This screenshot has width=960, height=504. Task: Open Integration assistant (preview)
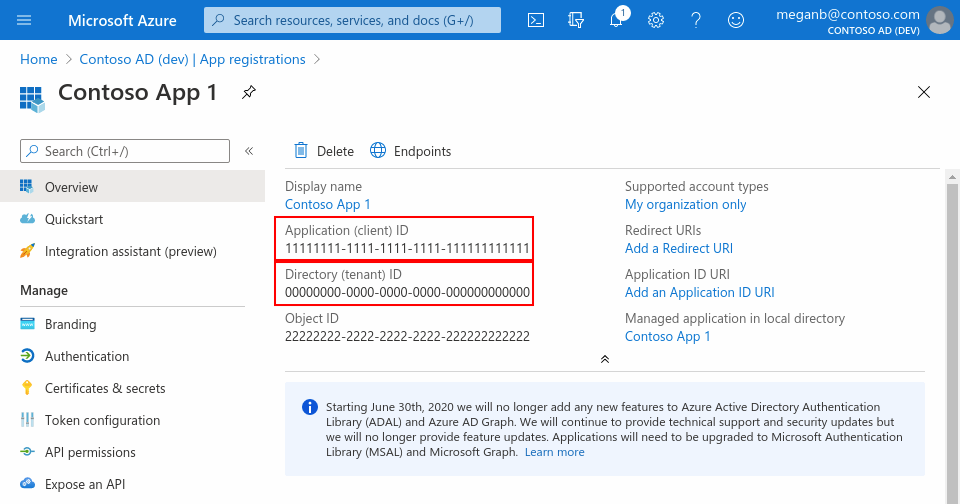tap(132, 251)
